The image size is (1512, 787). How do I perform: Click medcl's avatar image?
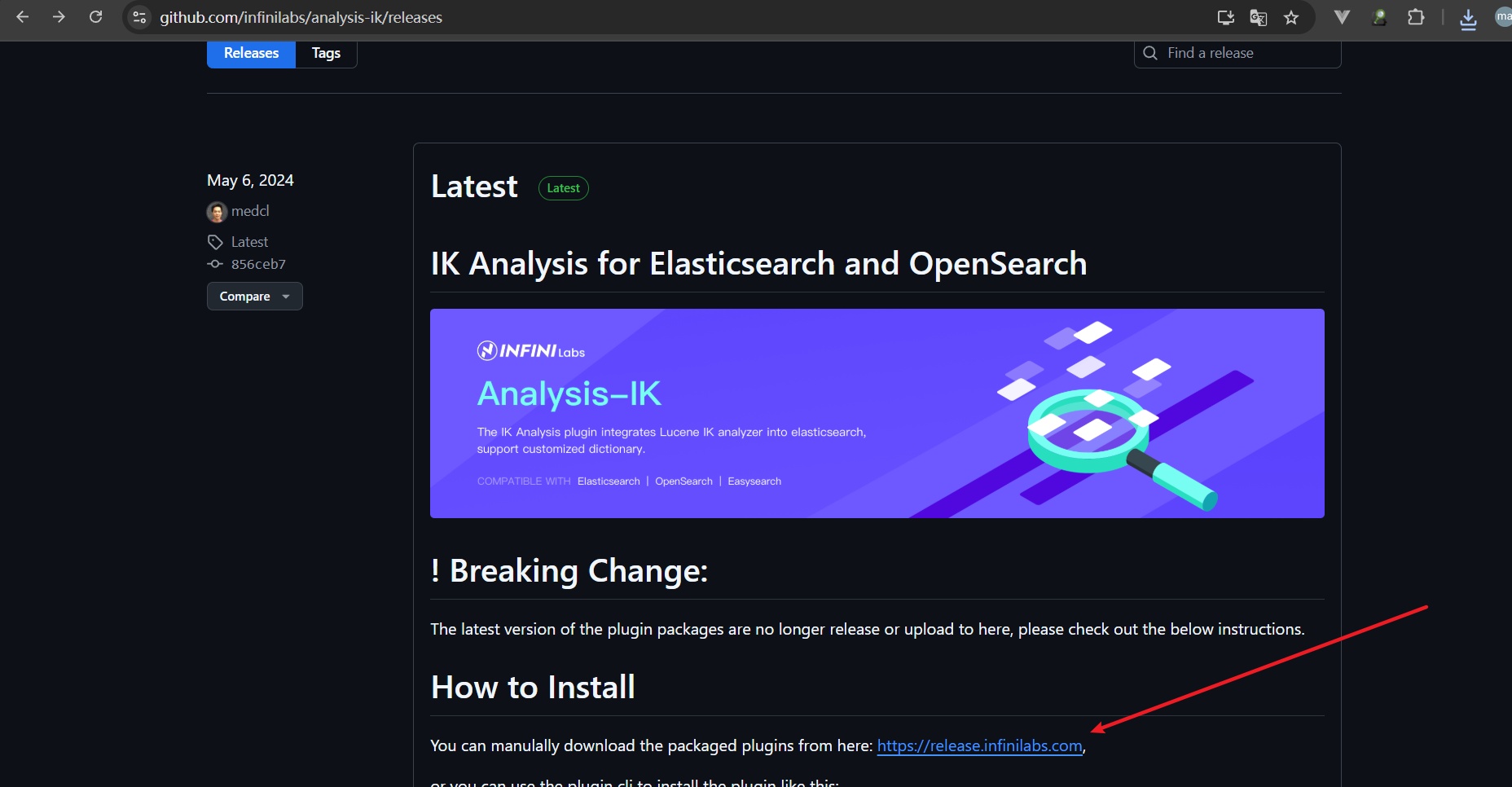[x=217, y=212]
